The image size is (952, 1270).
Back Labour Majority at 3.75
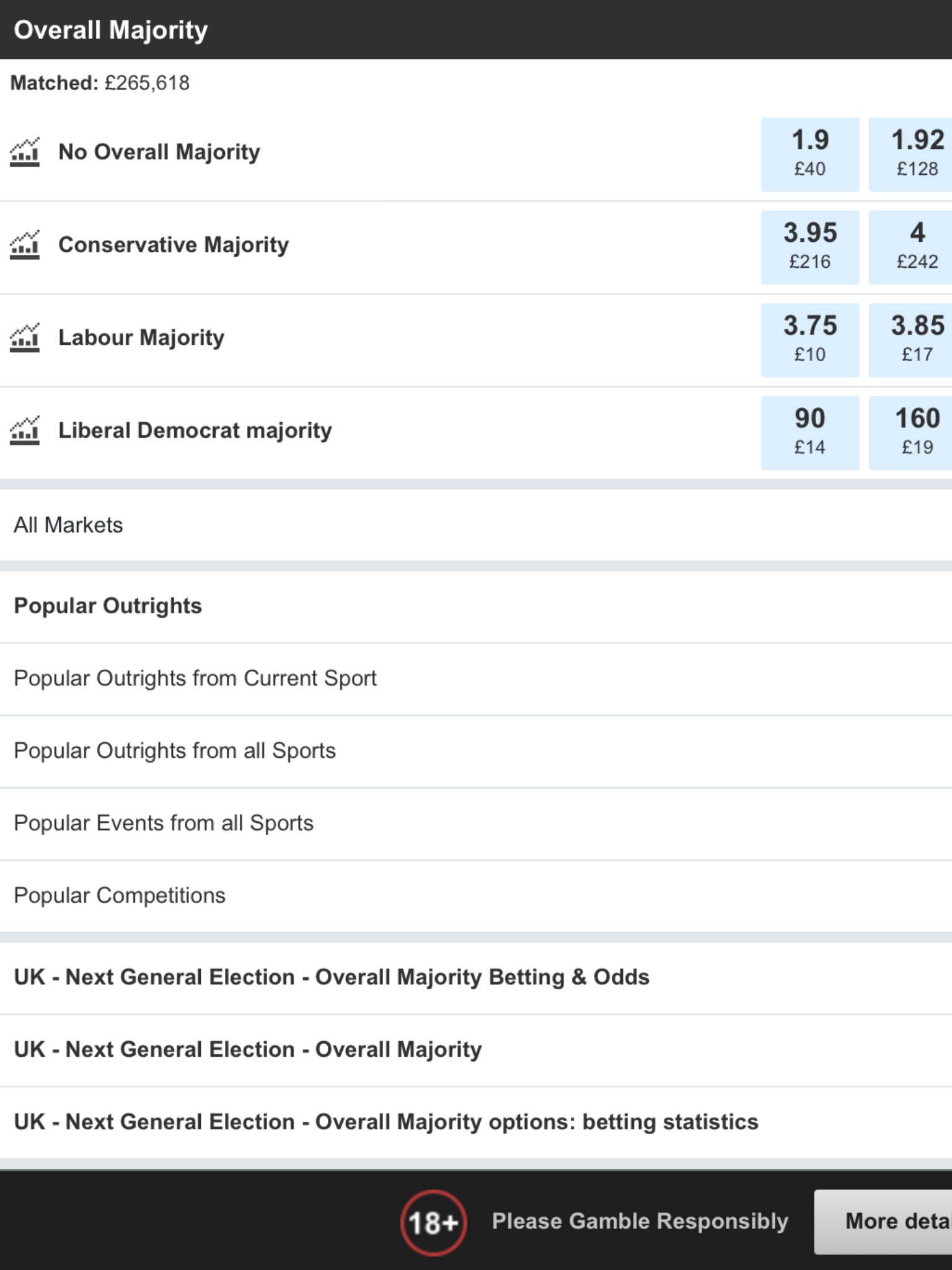coord(810,340)
